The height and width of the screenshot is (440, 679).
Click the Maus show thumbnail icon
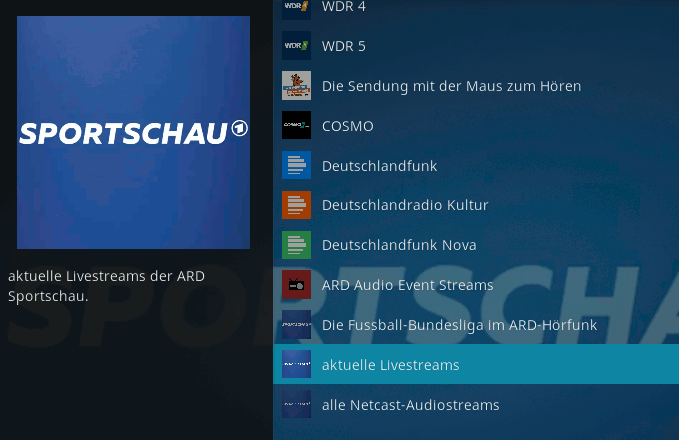296,85
